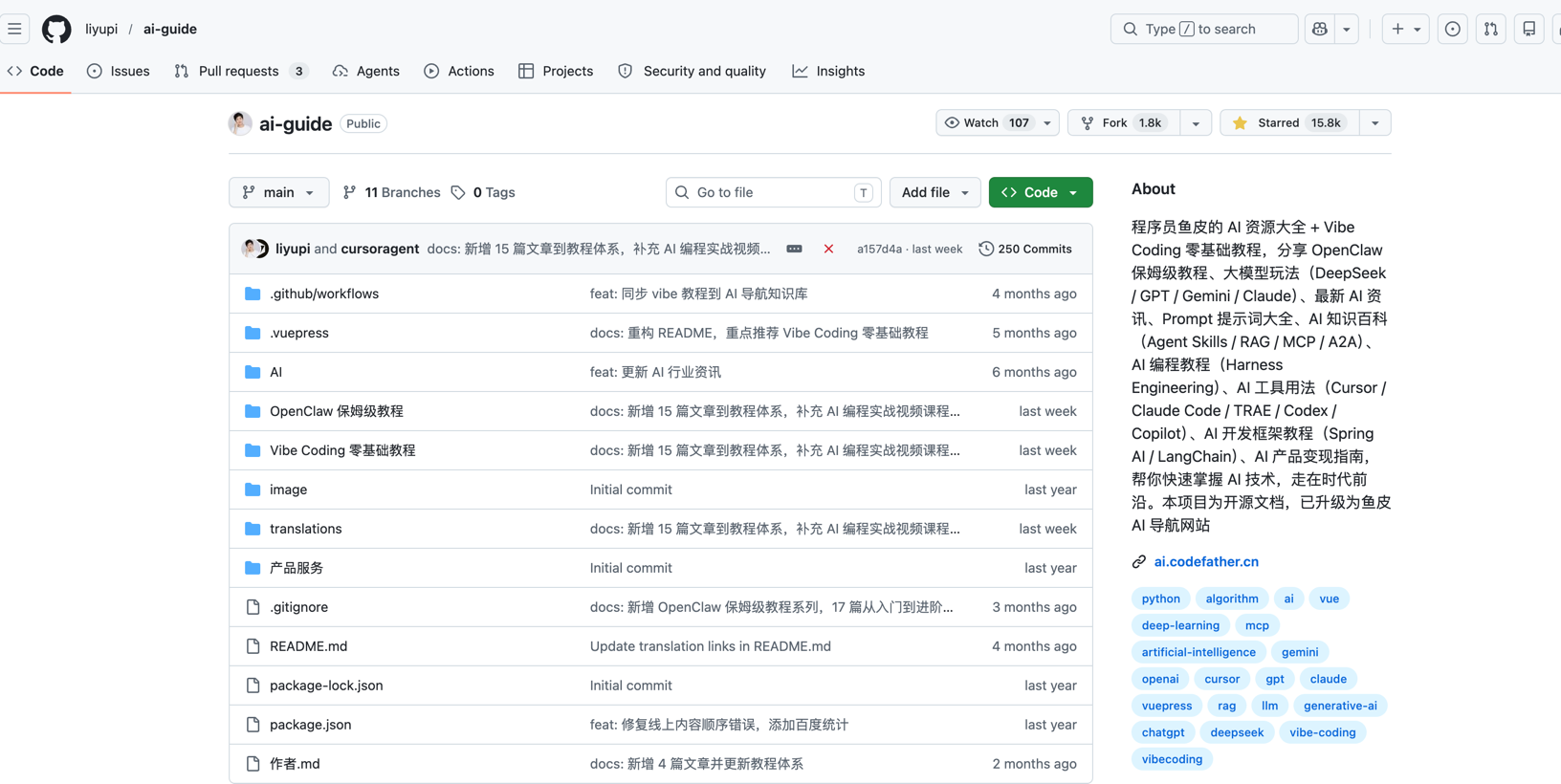The width and height of the screenshot is (1561, 784).
Task: Open the pull requests icon in header
Action: click(1490, 29)
